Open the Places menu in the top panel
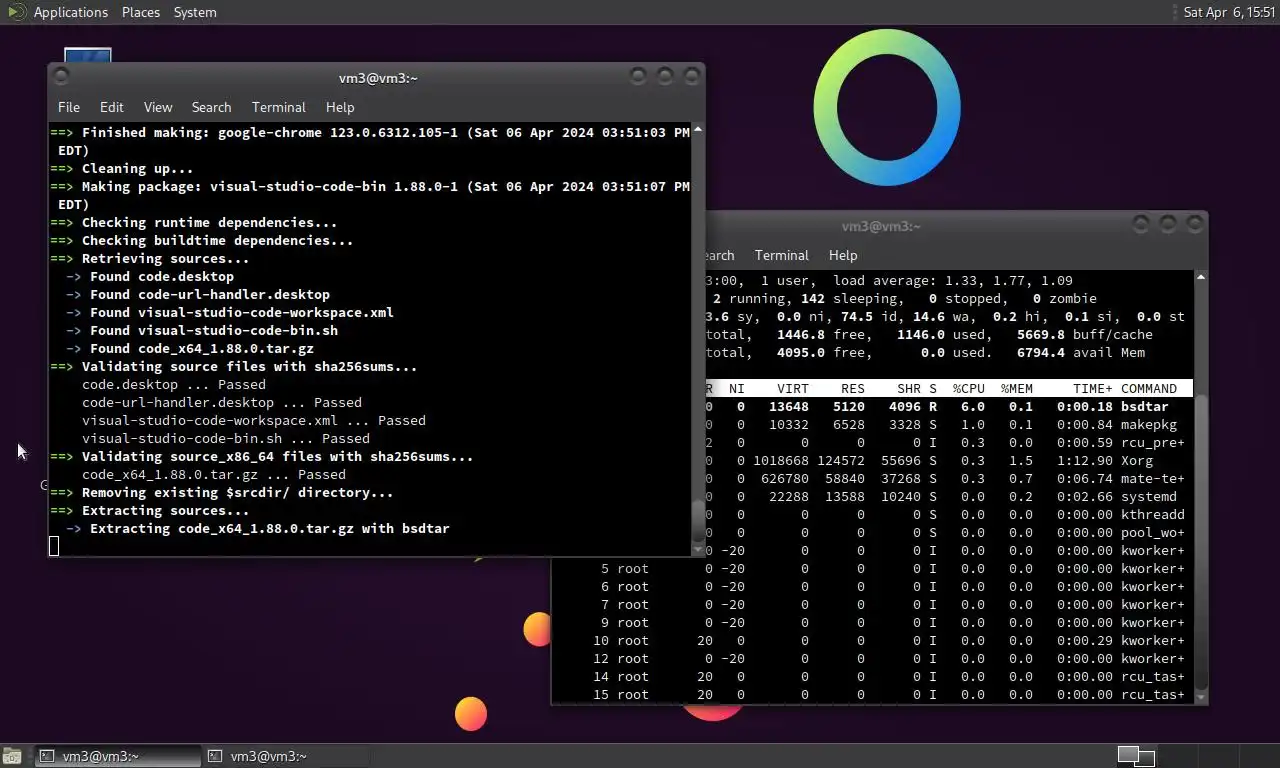Viewport: 1280px width, 768px height. pyautogui.click(x=141, y=12)
